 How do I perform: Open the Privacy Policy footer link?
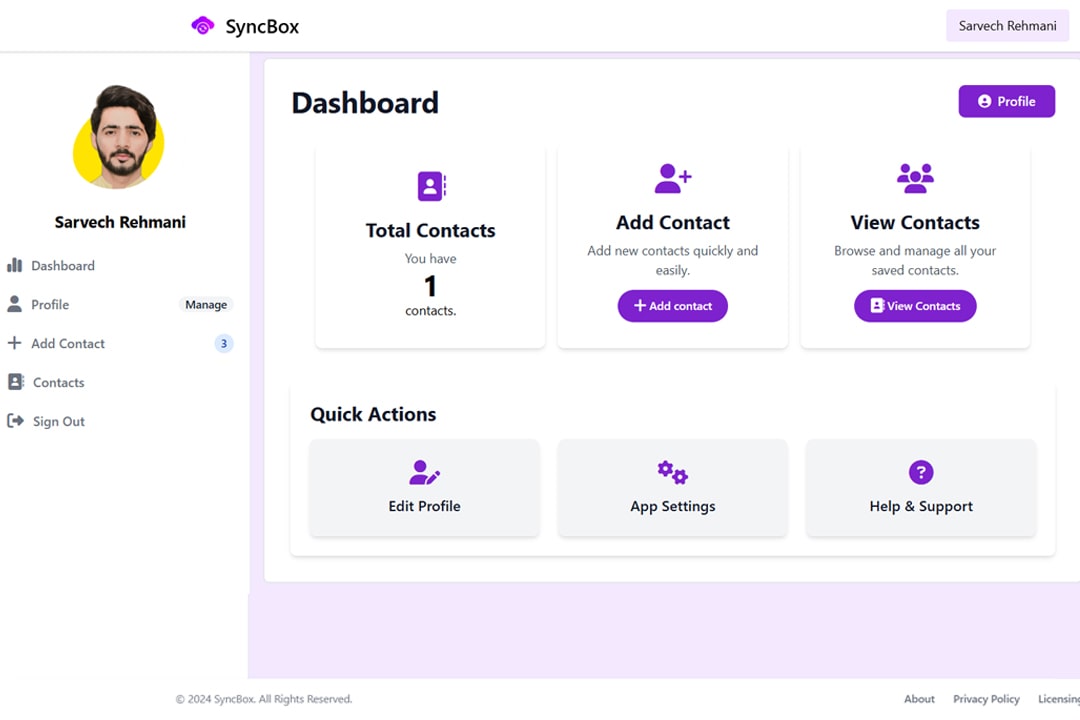click(x=986, y=699)
